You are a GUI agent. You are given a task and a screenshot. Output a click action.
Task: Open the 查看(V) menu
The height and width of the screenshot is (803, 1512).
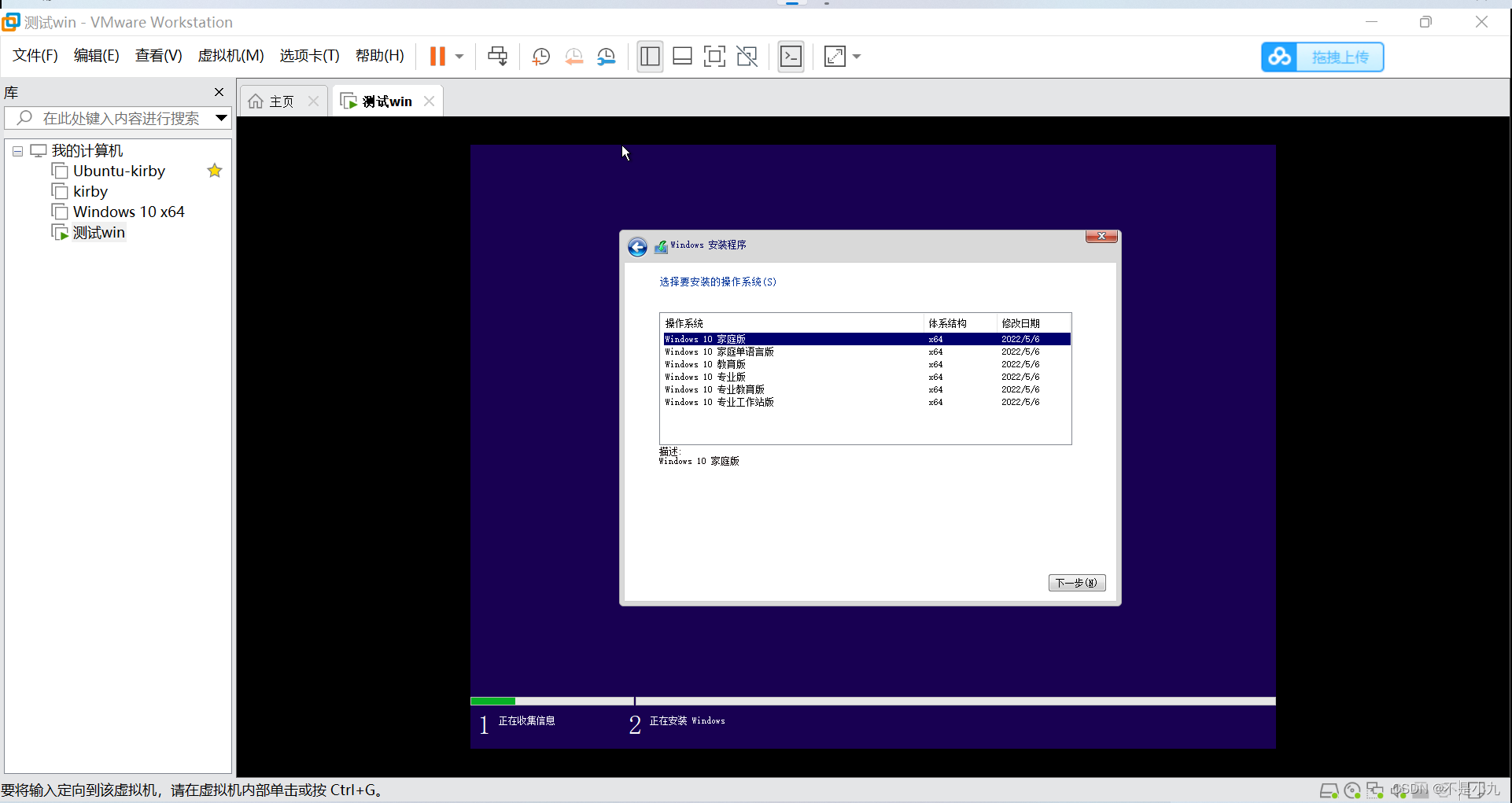tap(158, 56)
